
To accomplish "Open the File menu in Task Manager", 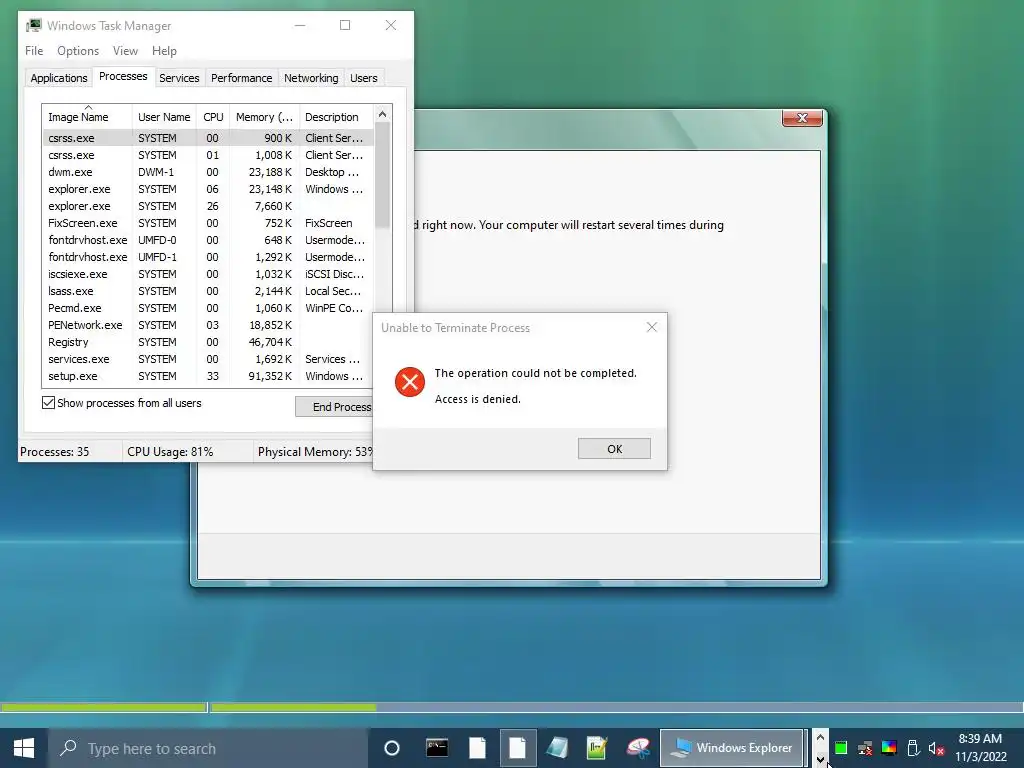I will (34, 51).
